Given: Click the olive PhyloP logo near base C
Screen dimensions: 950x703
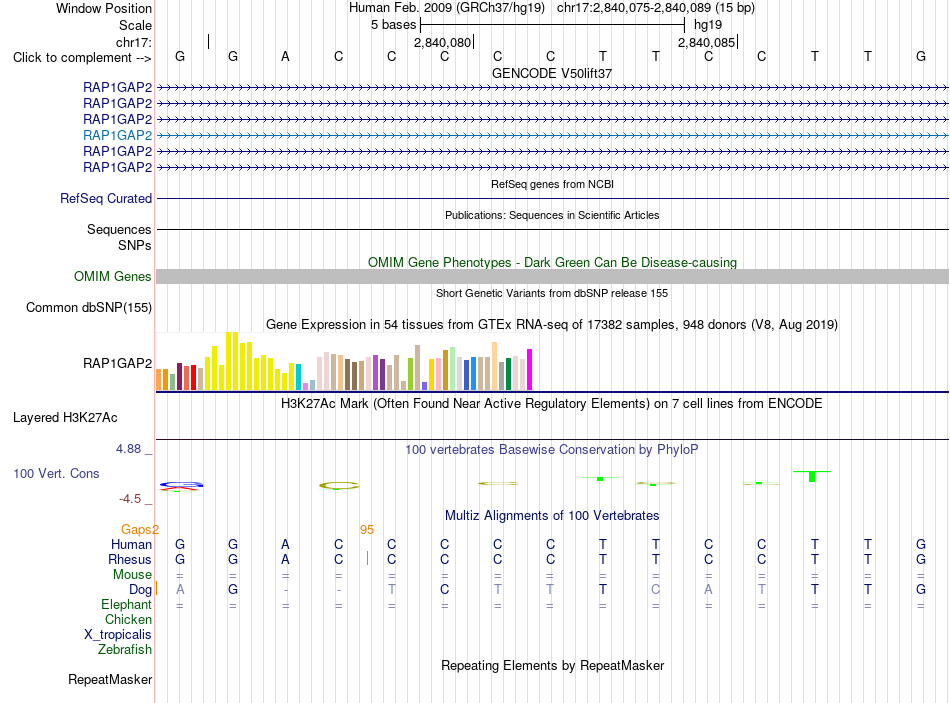Looking at the screenshot, I should (339, 485).
